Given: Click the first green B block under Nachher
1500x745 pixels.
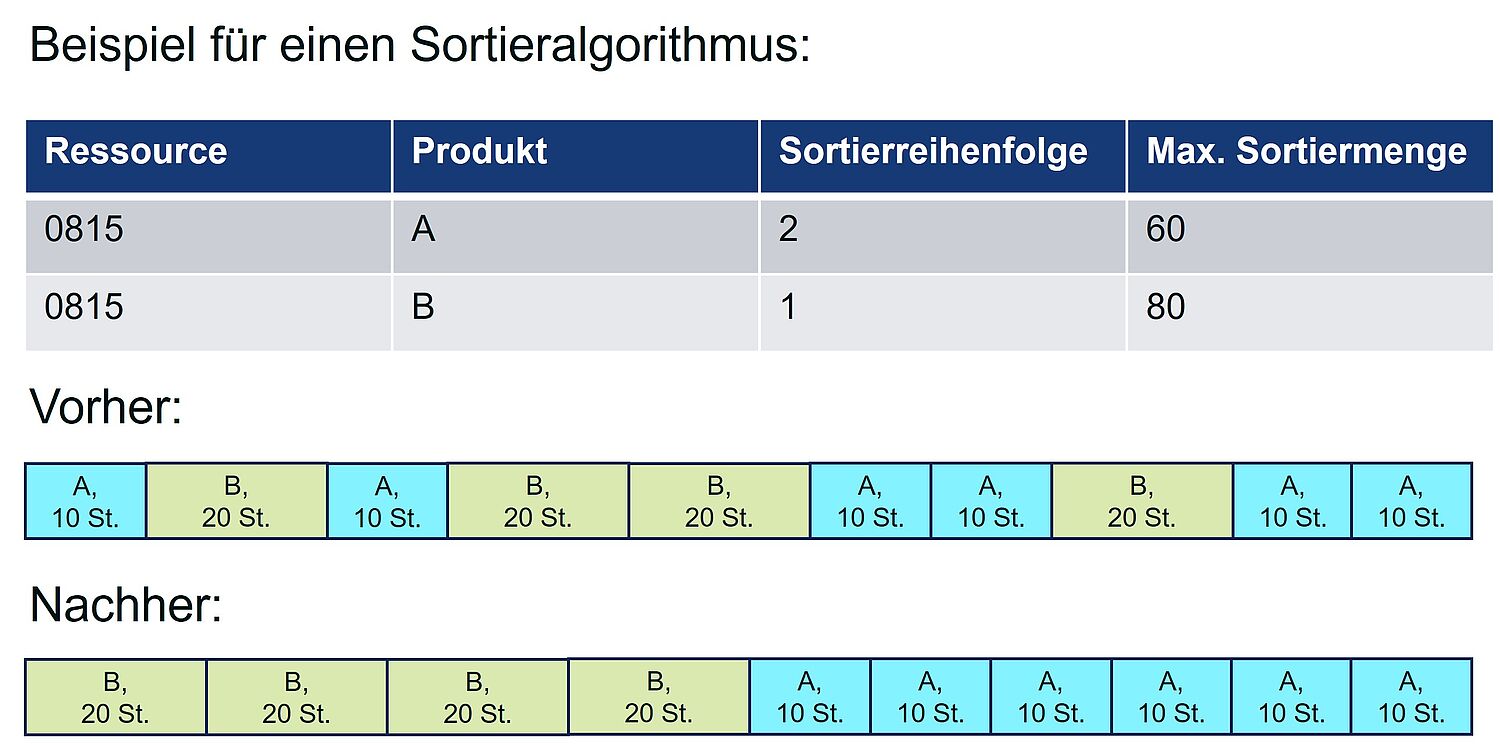Looking at the screenshot, I should tap(116, 696).
